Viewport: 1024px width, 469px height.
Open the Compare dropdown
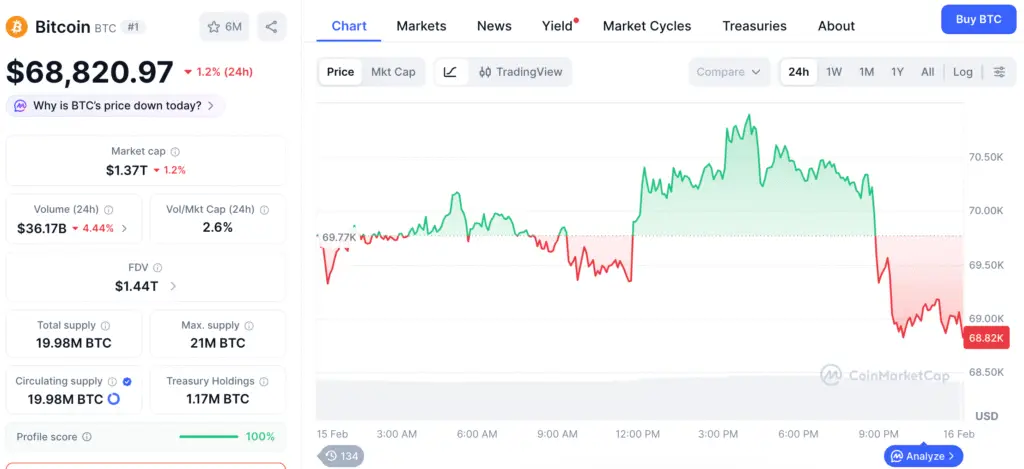[x=729, y=72]
